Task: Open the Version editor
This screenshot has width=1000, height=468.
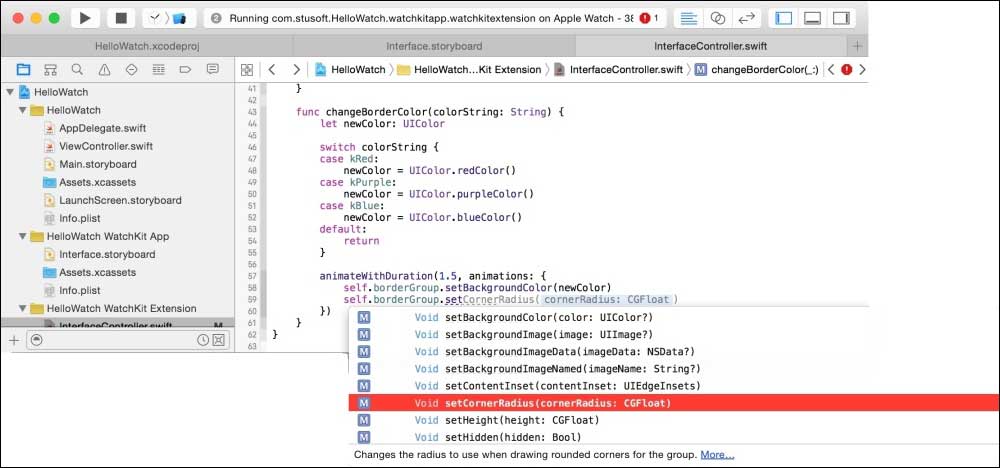Action: point(746,18)
